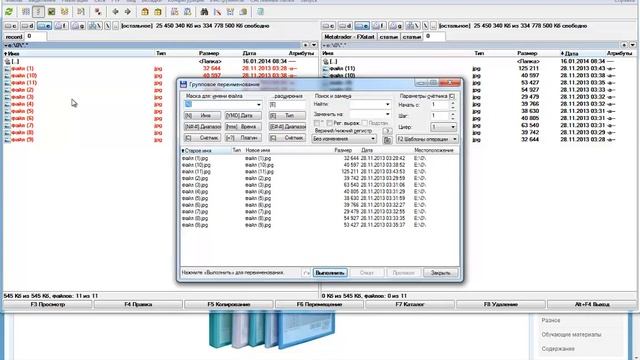Switch to the record tab in left panel

[x=14, y=37]
